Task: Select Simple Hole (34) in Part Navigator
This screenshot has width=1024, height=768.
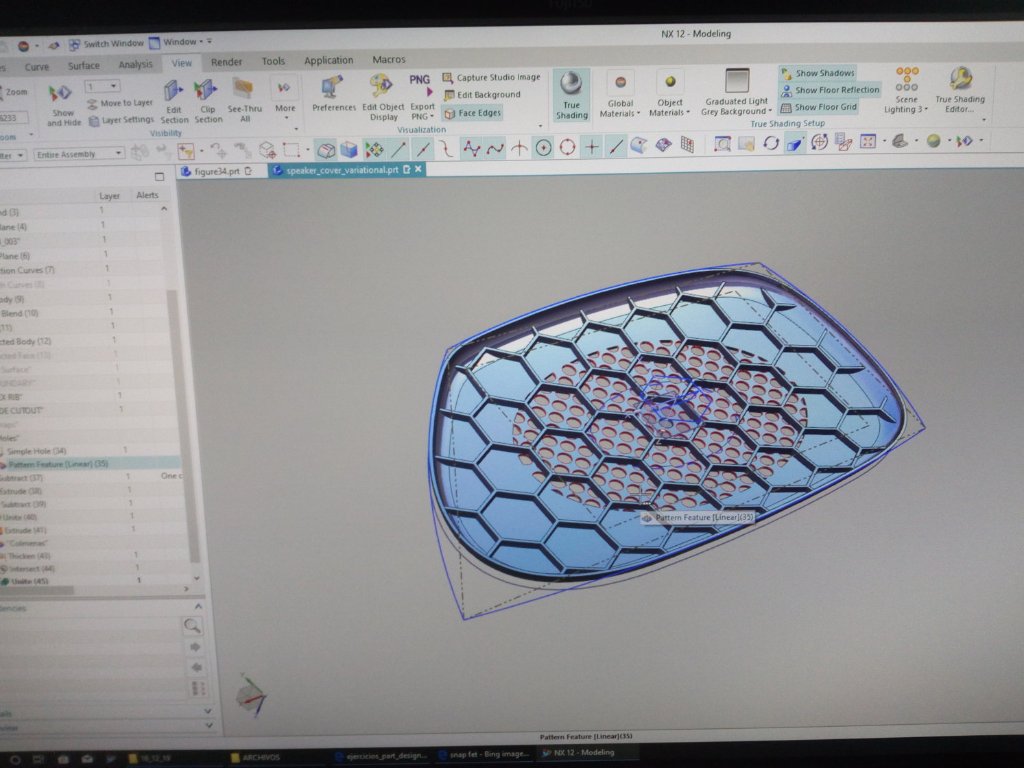Action: point(37,451)
